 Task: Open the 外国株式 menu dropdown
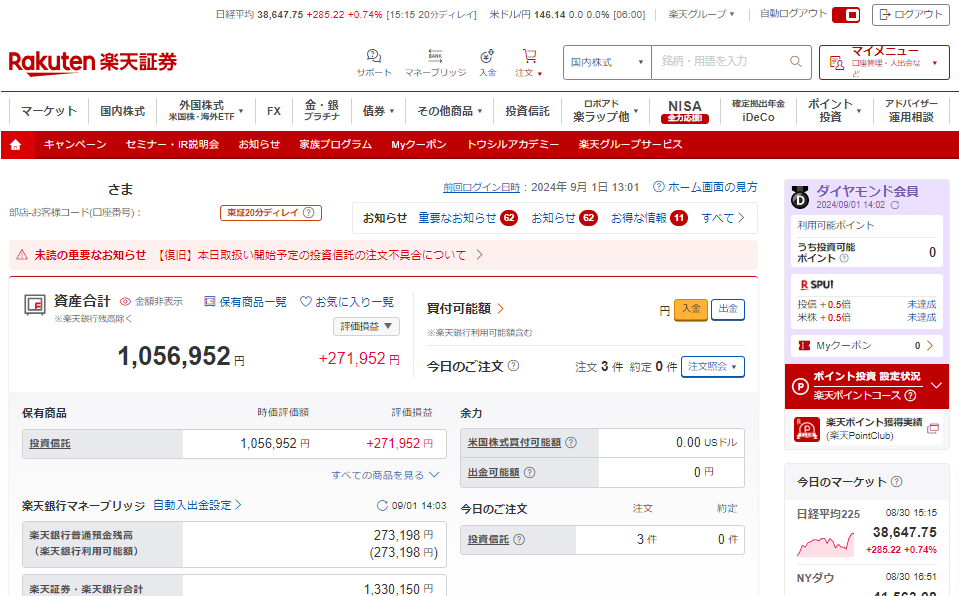pos(206,111)
